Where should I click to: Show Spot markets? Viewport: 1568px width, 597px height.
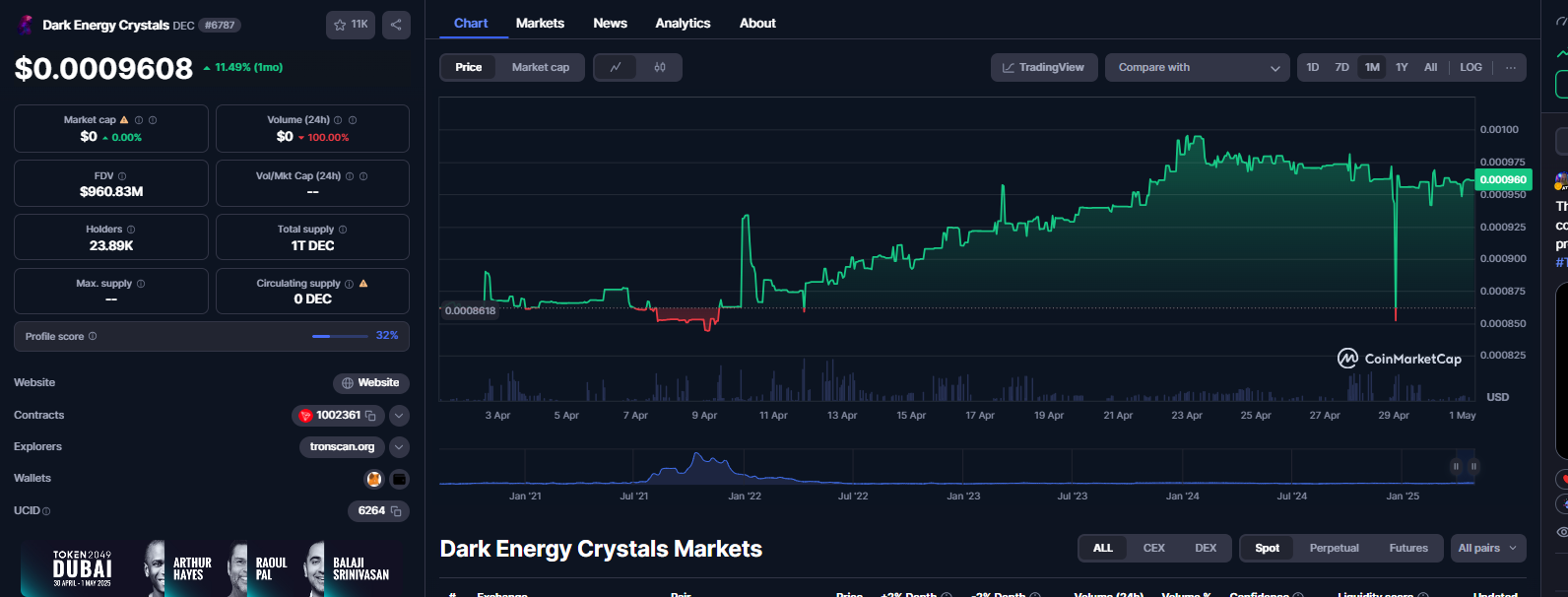click(x=1268, y=548)
